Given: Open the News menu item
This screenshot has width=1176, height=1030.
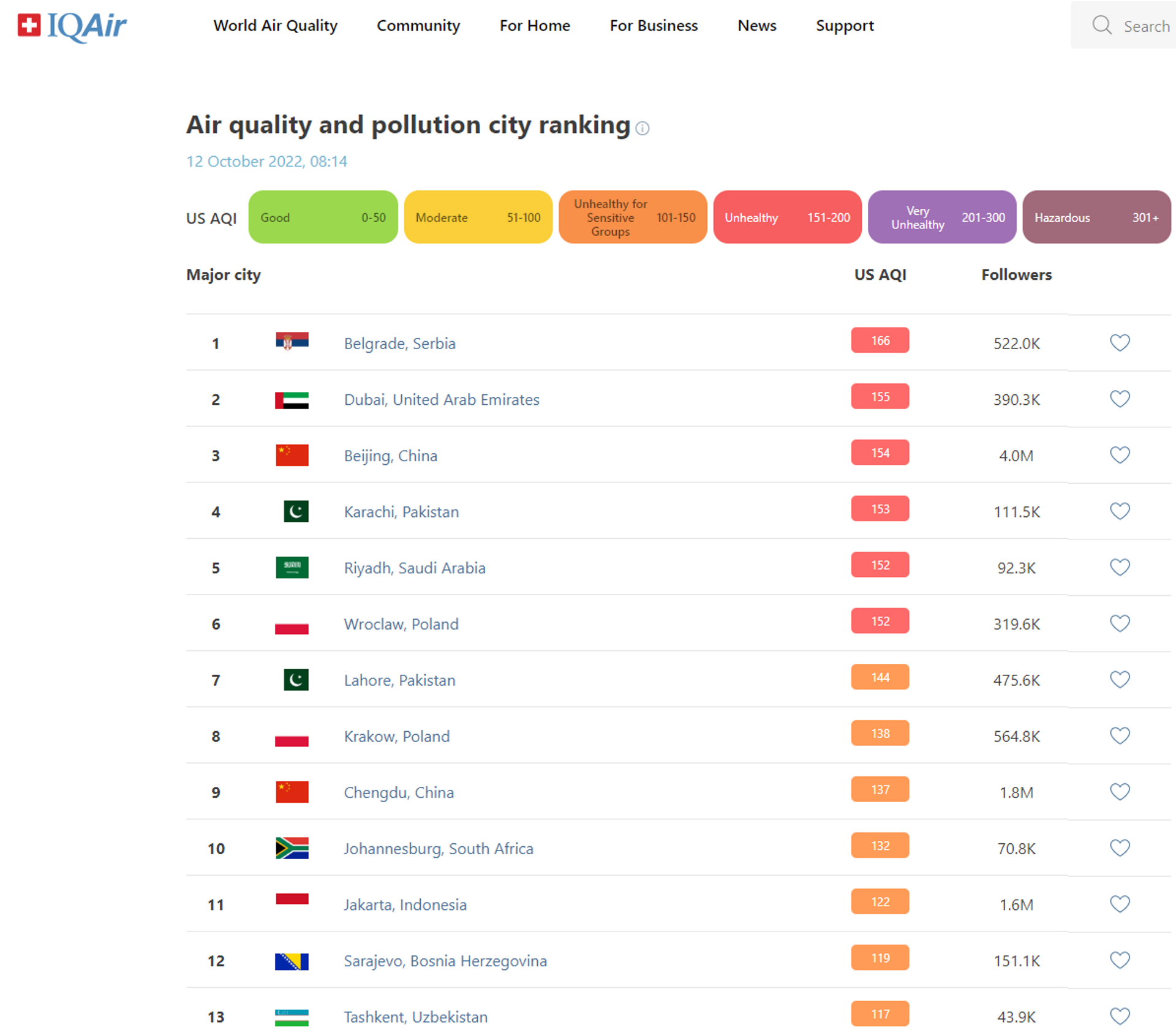Looking at the screenshot, I should (756, 26).
